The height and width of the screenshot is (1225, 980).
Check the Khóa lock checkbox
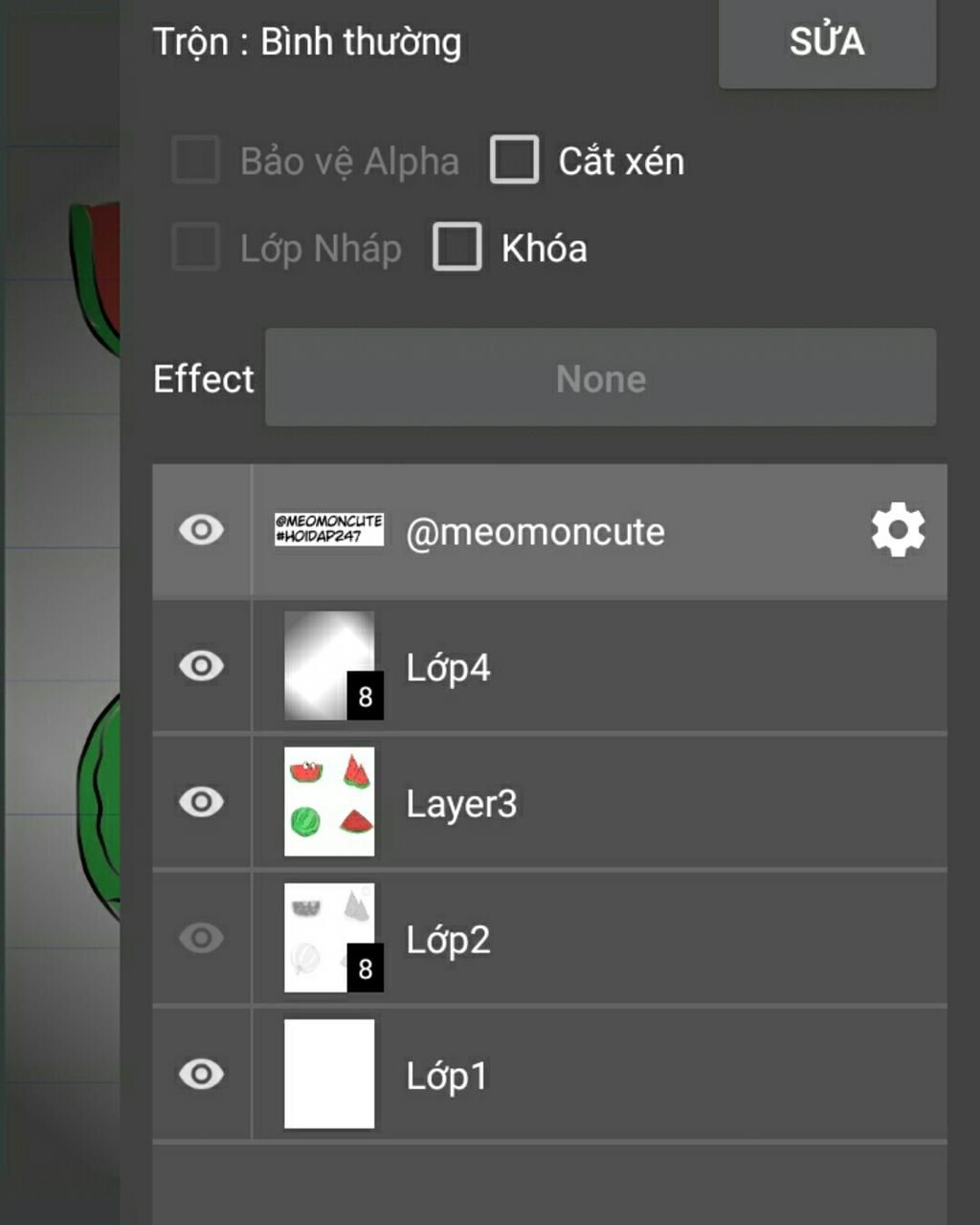pos(457,248)
